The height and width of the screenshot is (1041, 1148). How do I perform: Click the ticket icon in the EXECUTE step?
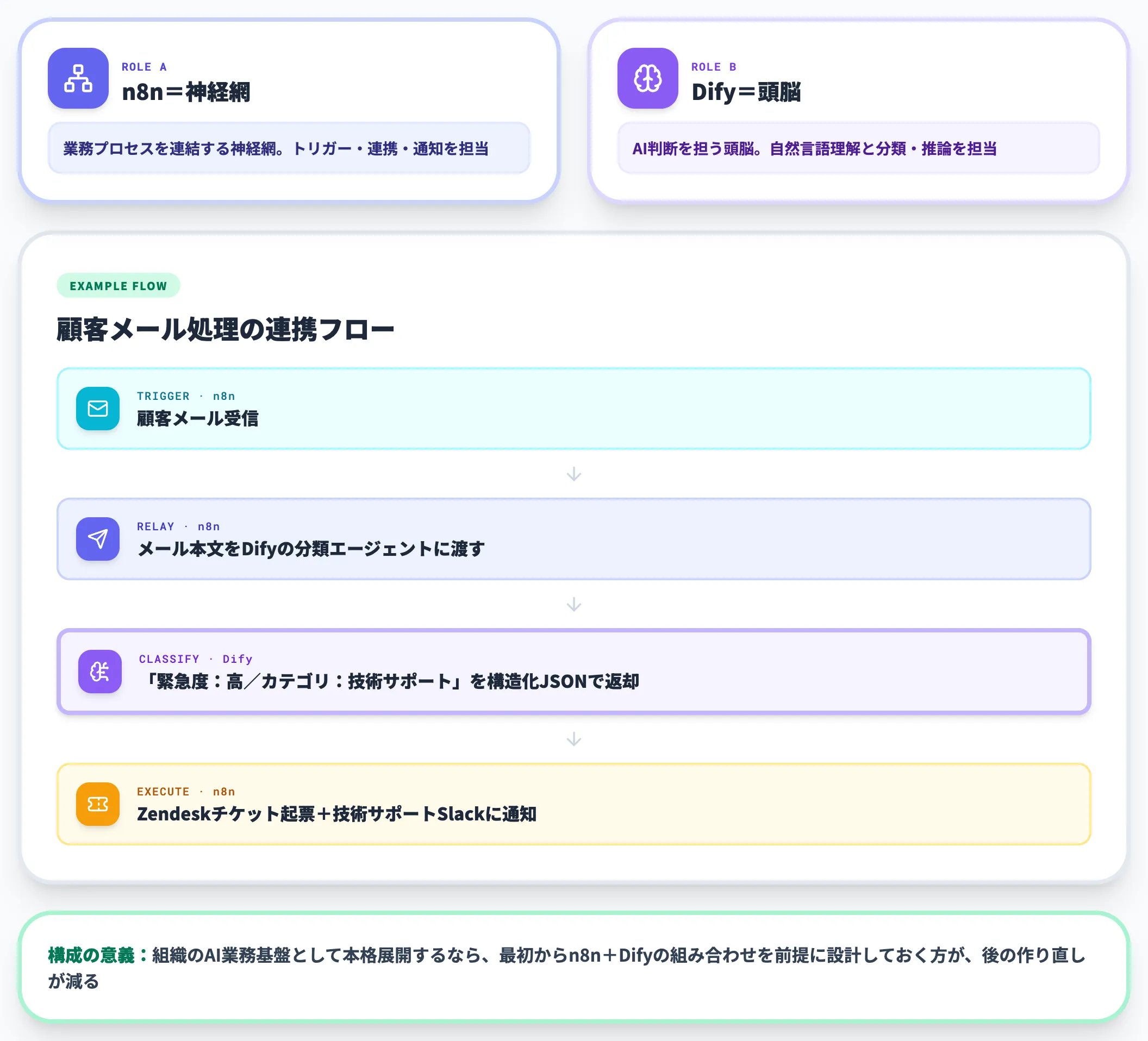pyautogui.click(x=98, y=804)
